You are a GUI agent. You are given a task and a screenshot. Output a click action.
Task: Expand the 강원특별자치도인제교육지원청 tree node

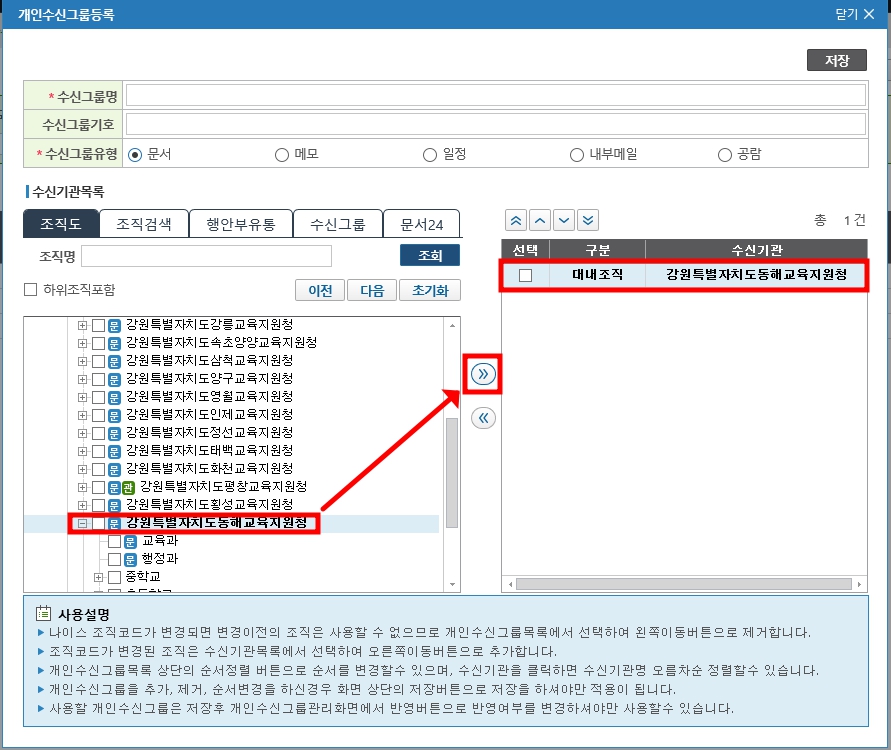(x=82, y=415)
